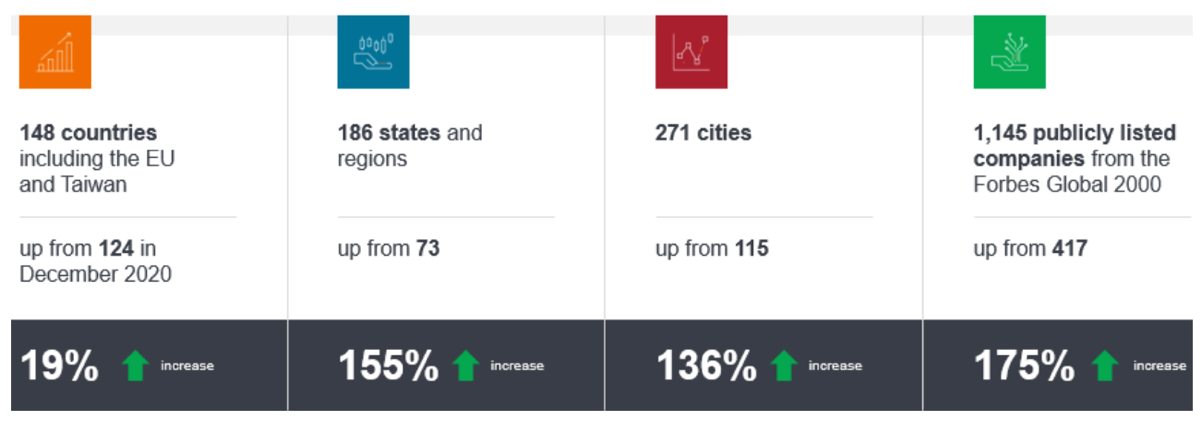This screenshot has height=421, width=1202.
Task: Click the 175% increase figure
Action: point(1025,366)
